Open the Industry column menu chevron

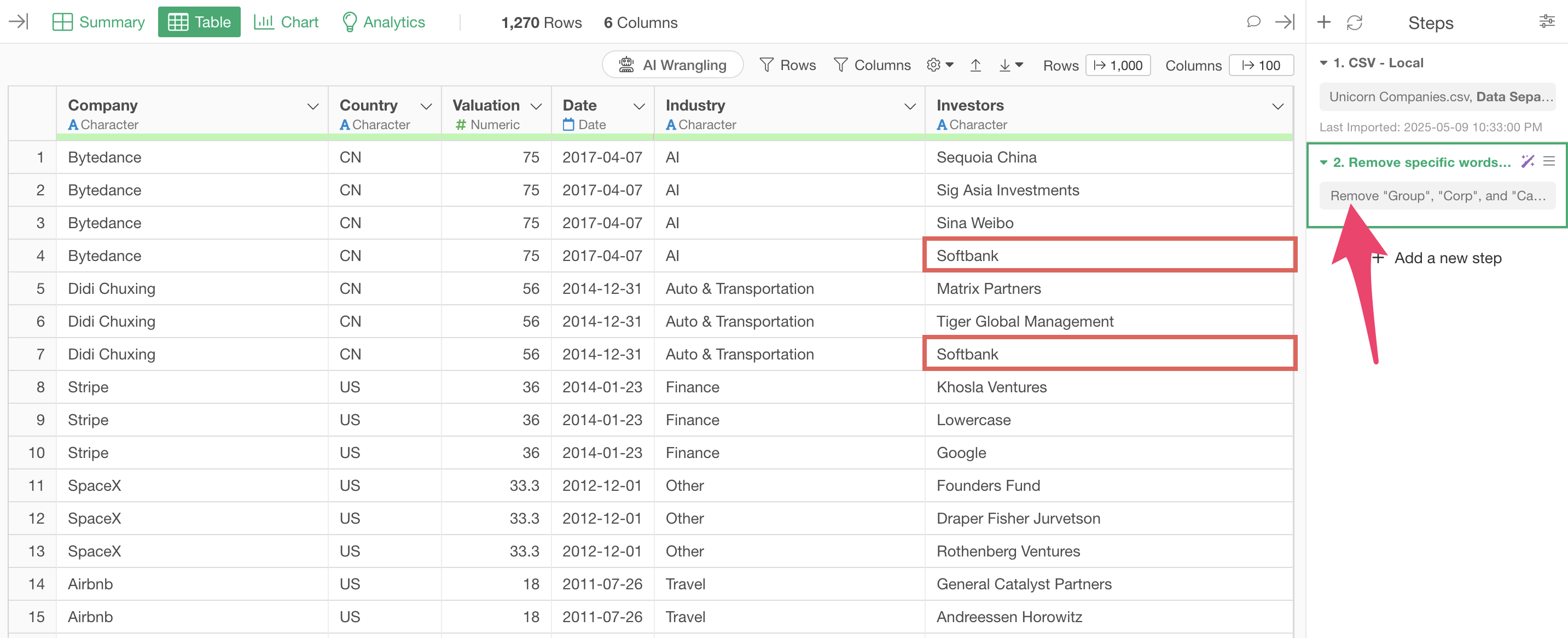tap(909, 107)
